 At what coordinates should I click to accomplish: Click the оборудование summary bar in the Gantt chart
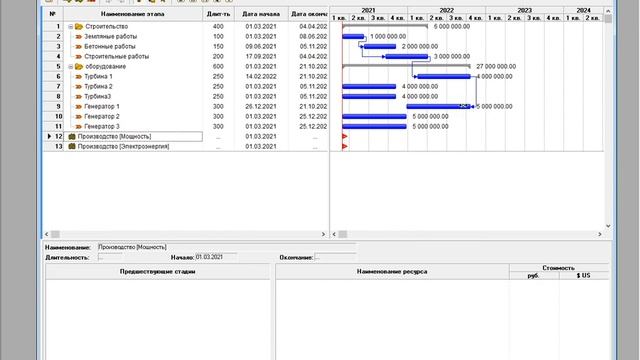(406, 66)
